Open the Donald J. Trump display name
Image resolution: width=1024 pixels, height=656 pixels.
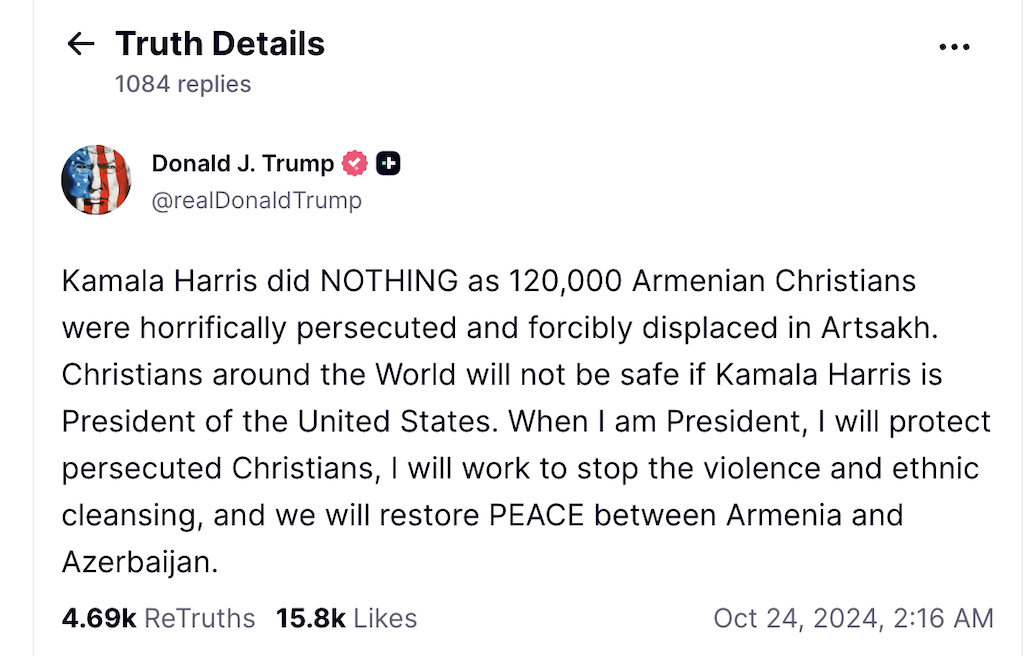click(243, 163)
